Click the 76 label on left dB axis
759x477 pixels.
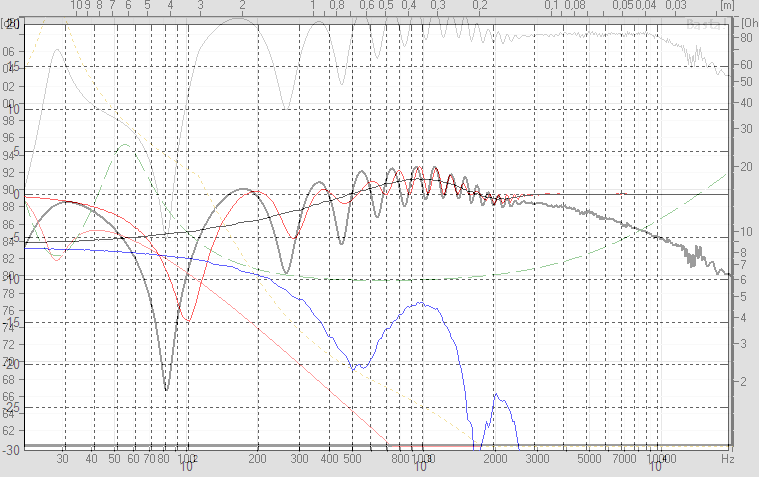pos(8,310)
